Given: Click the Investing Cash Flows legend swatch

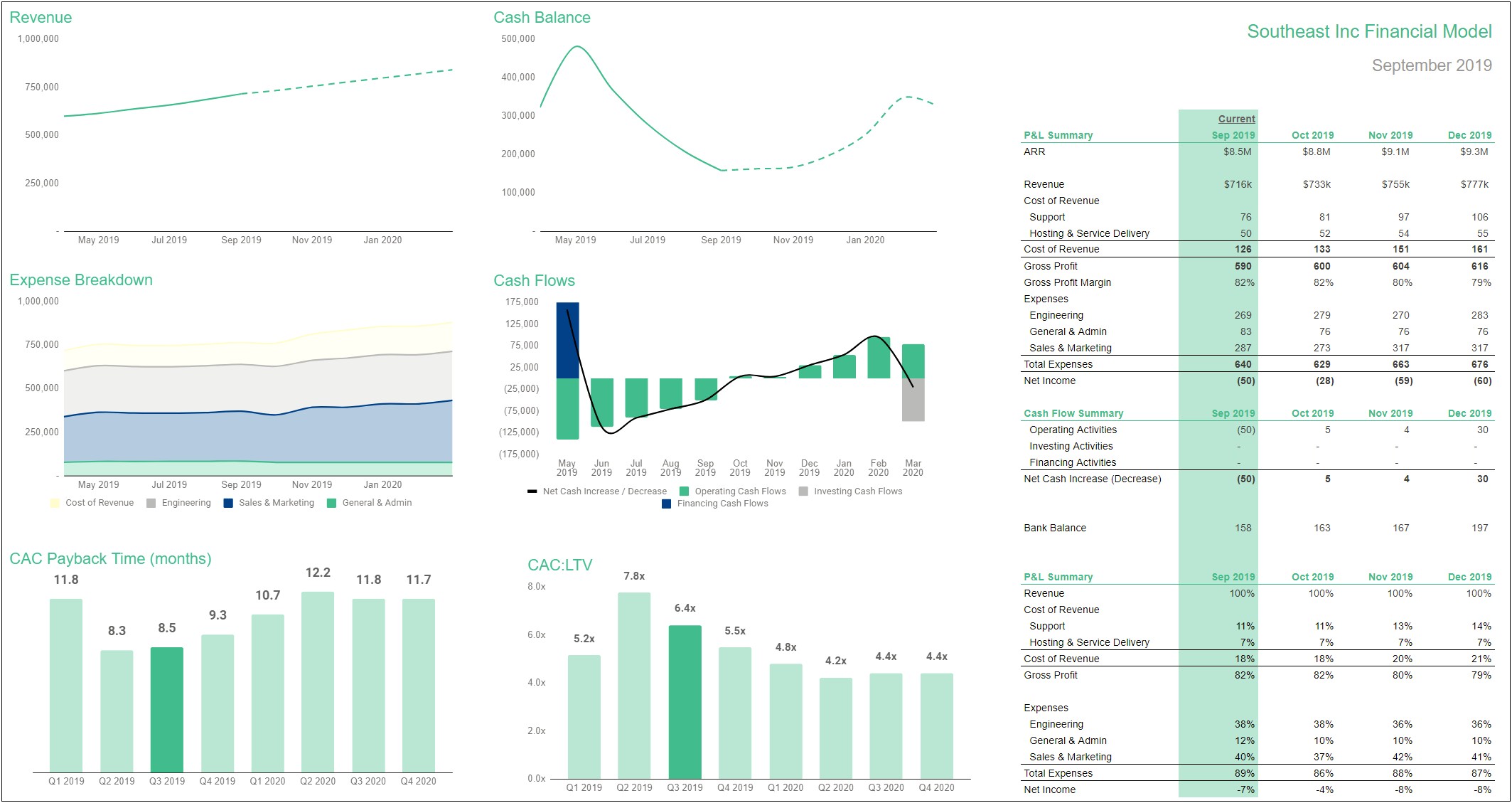Looking at the screenshot, I should [x=803, y=491].
